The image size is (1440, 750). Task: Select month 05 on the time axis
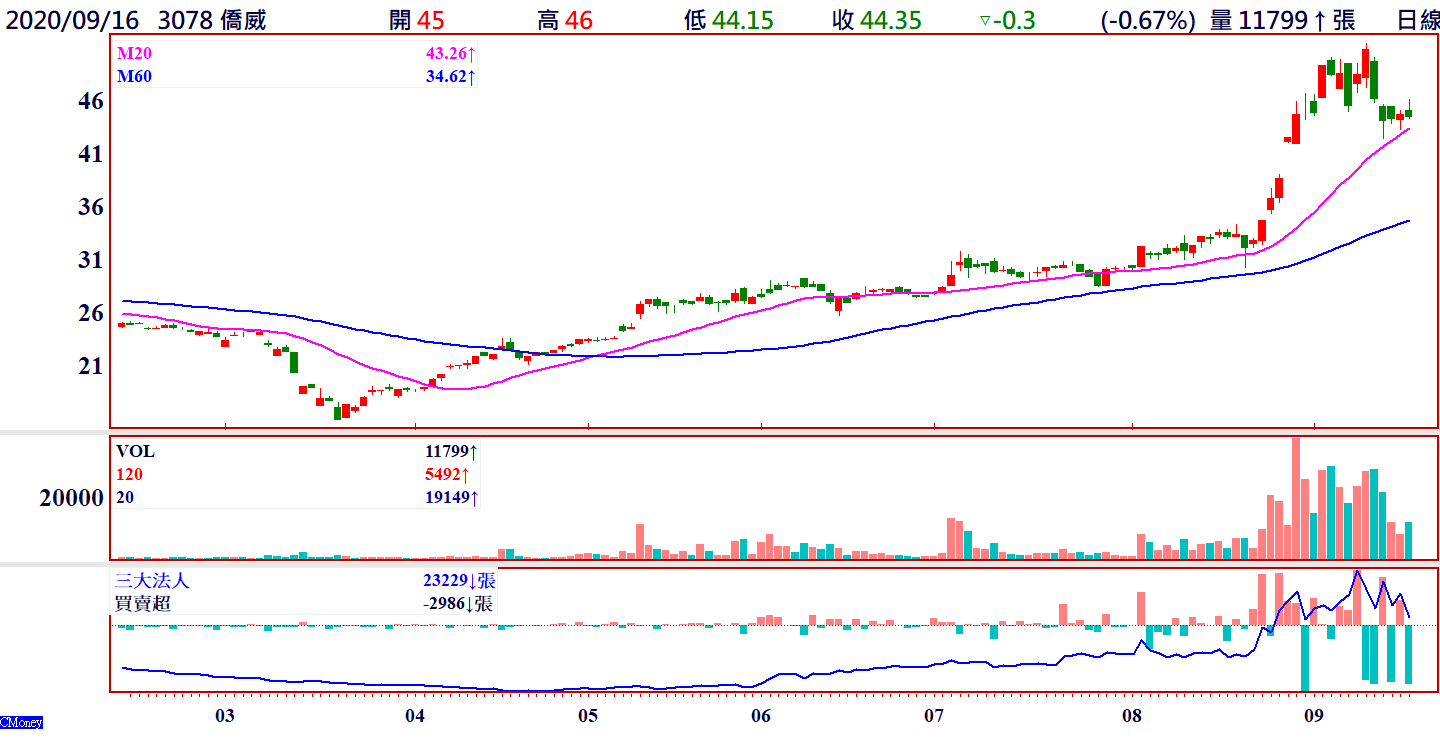tap(588, 716)
